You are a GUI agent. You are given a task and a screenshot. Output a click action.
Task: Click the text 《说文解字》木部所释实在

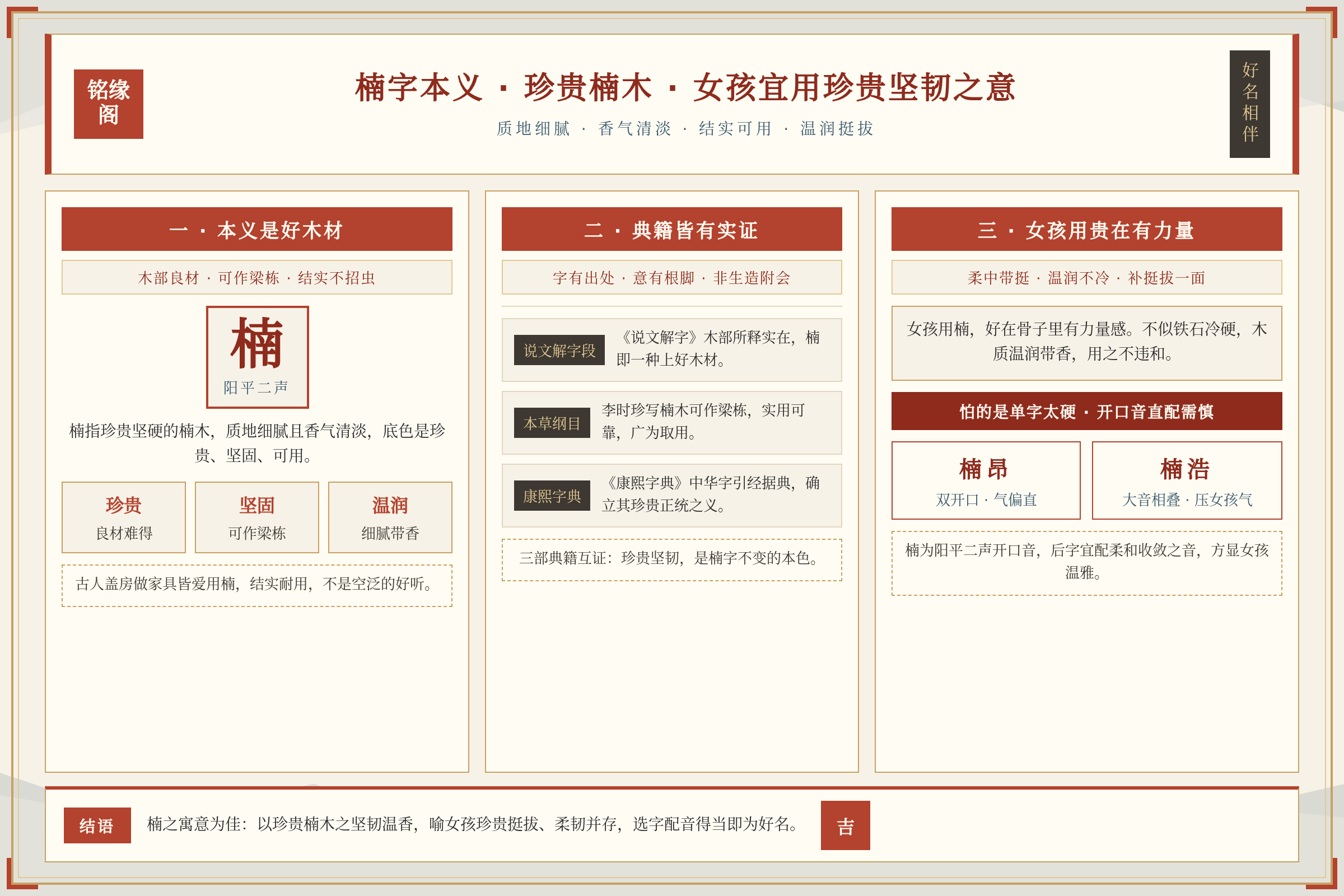pos(718,348)
